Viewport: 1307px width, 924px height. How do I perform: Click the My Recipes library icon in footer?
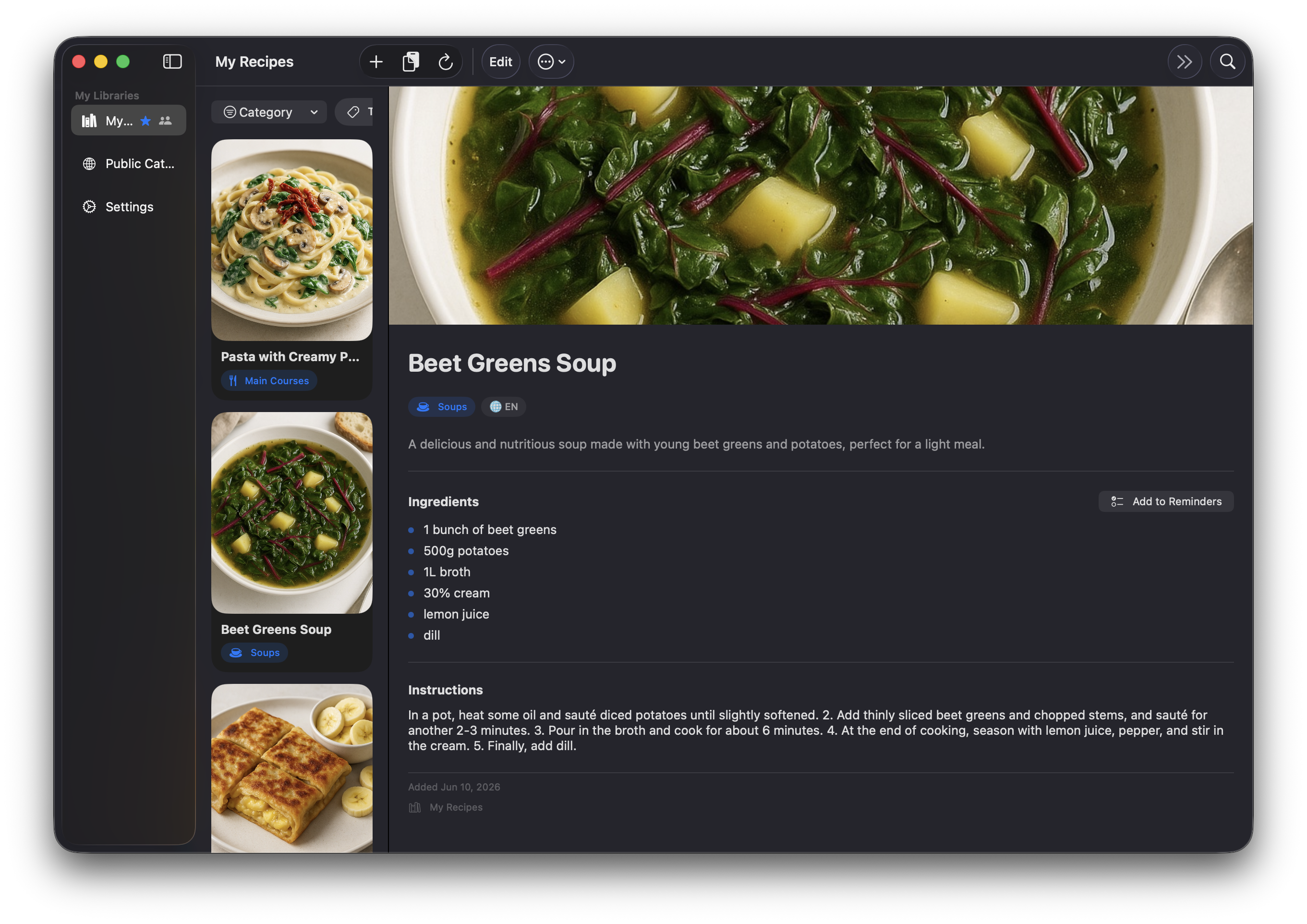click(415, 807)
